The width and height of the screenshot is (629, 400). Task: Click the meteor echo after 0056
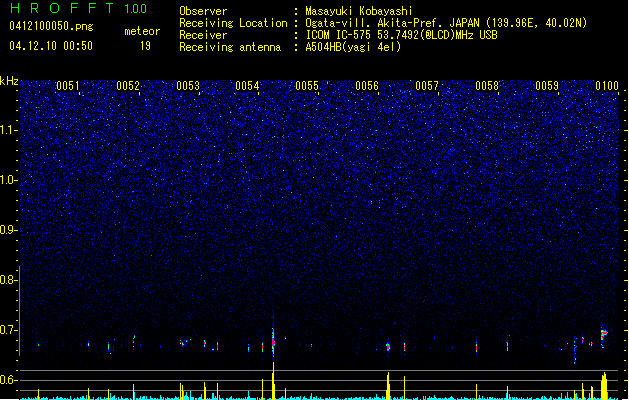click(x=388, y=347)
